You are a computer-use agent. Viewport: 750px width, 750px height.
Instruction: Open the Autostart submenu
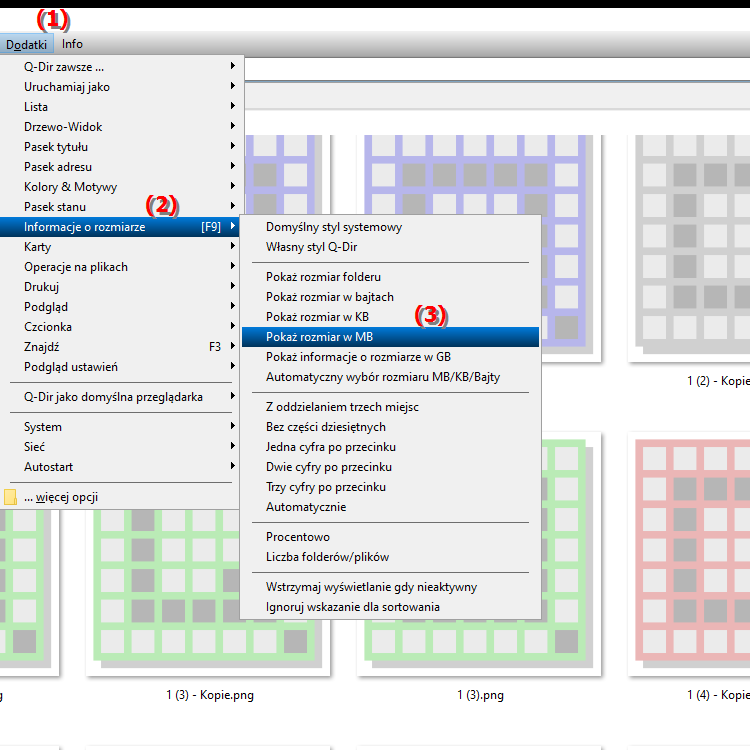[121, 467]
